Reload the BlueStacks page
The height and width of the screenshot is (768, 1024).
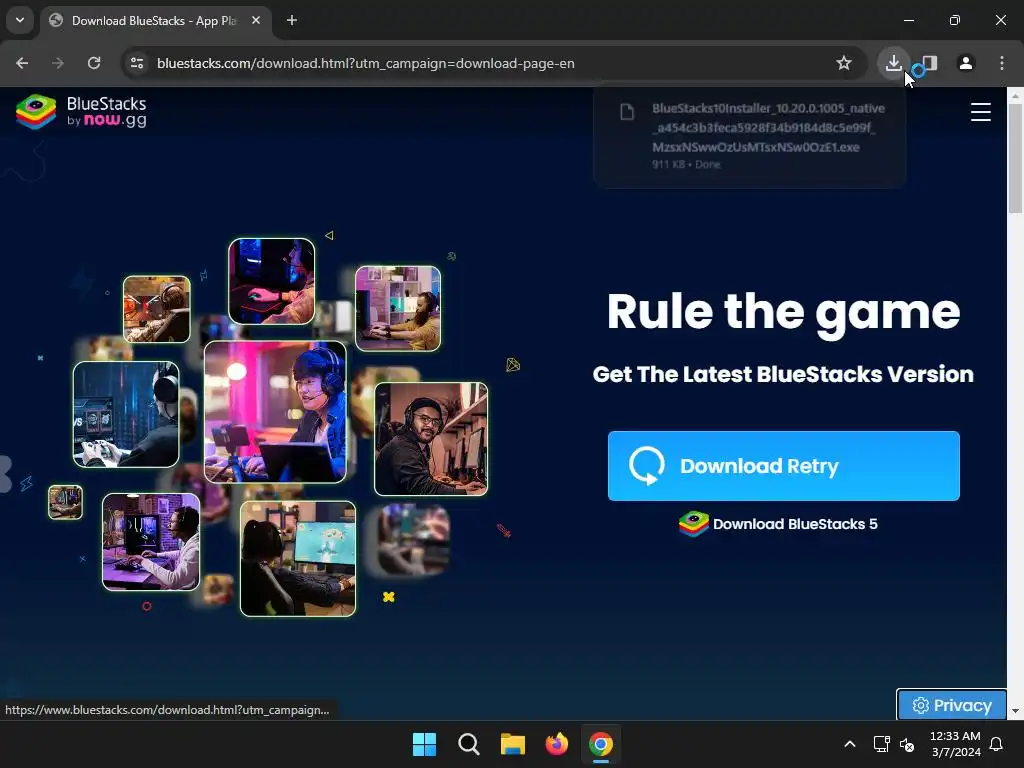(x=94, y=63)
